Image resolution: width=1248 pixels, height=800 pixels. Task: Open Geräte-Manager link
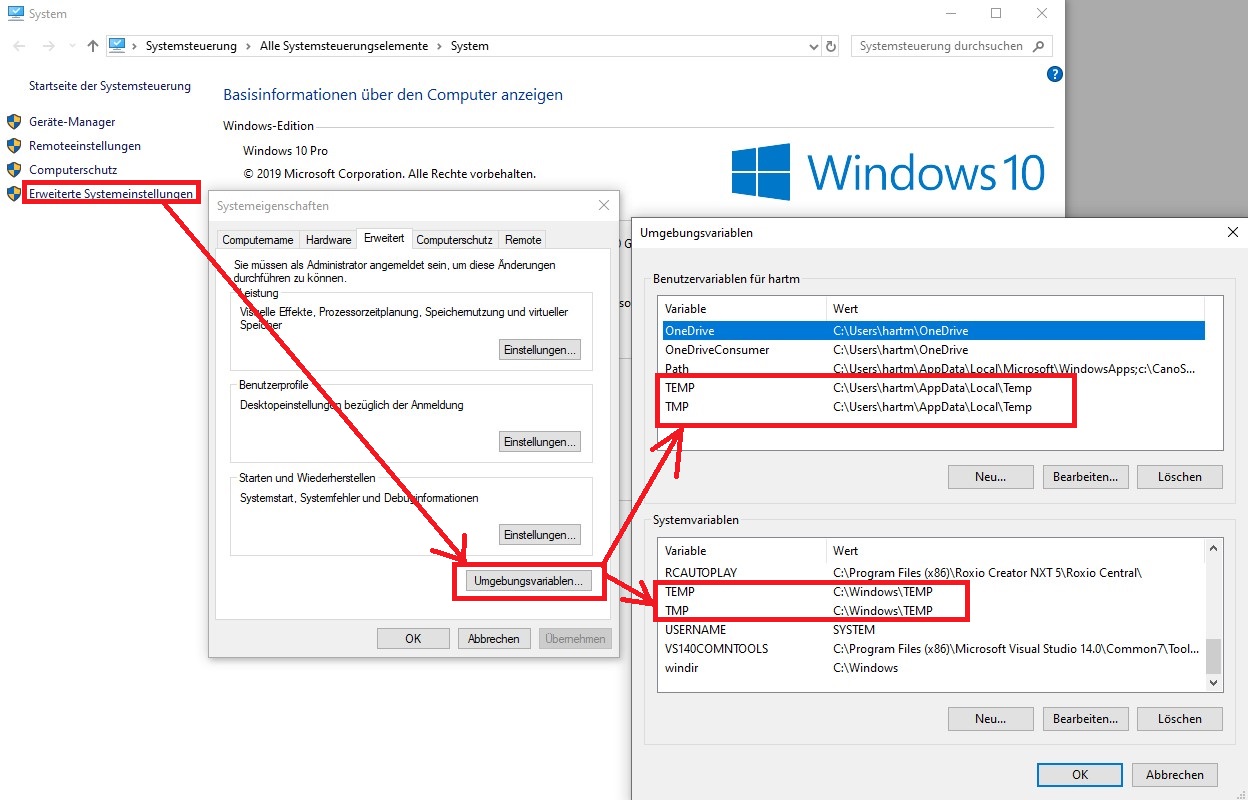pyautogui.click(x=72, y=122)
